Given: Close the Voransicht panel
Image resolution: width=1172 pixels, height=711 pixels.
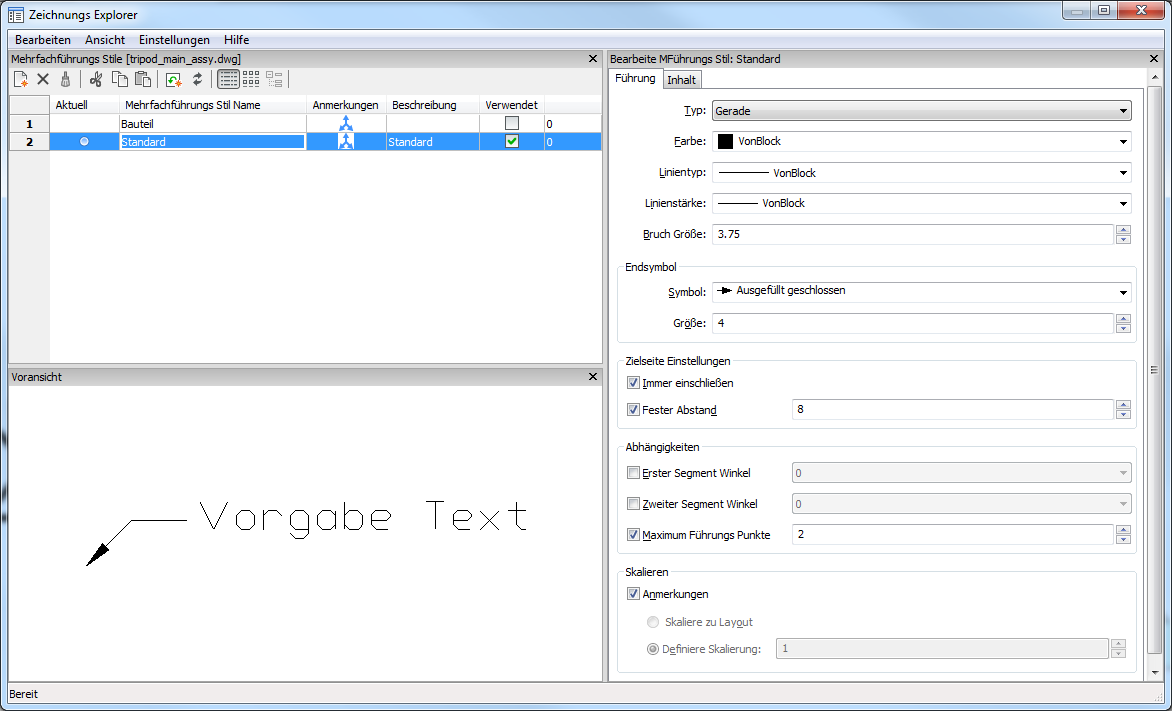Looking at the screenshot, I should (x=593, y=377).
